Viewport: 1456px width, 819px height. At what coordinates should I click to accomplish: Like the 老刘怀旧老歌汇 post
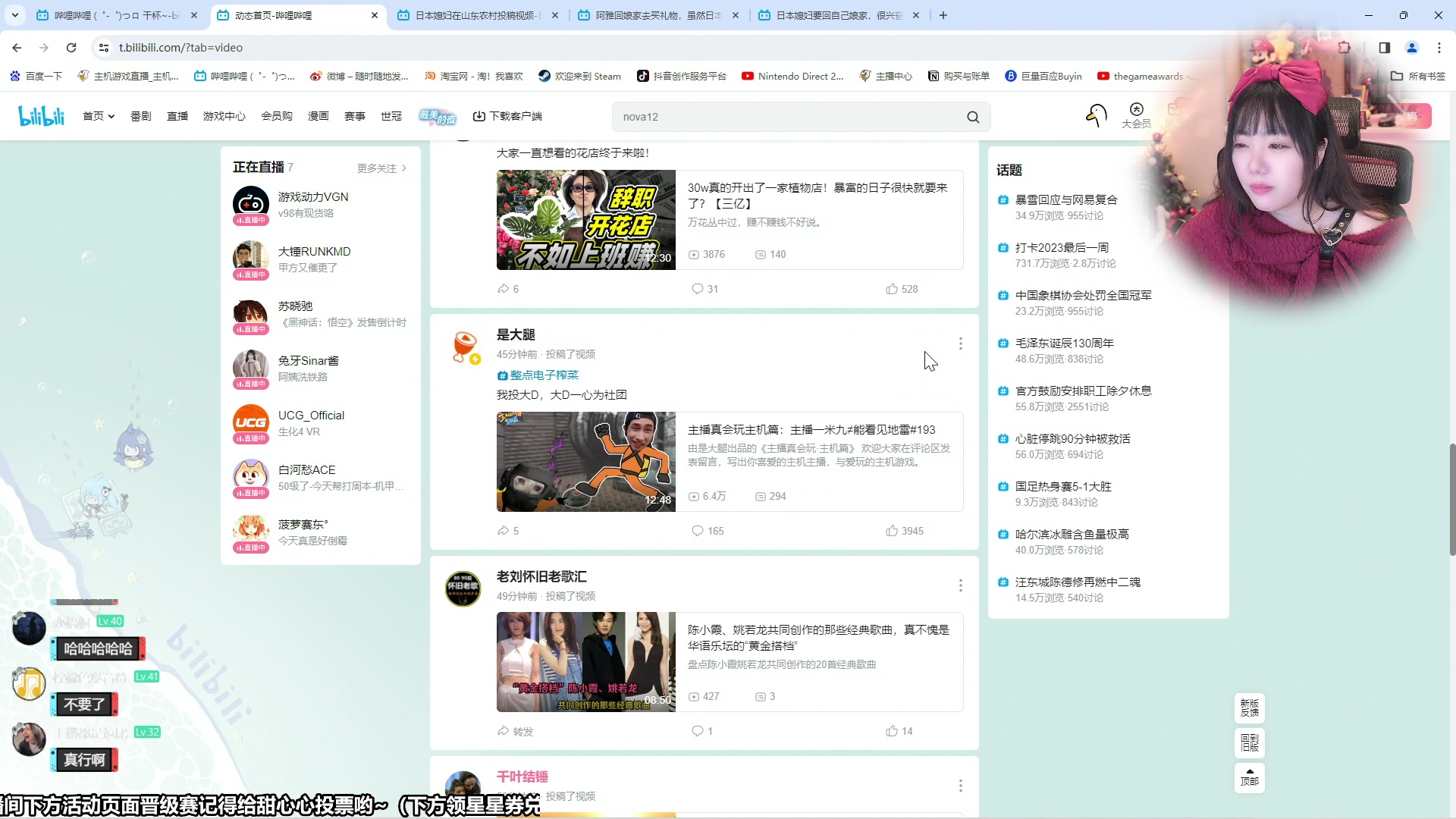click(x=892, y=731)
